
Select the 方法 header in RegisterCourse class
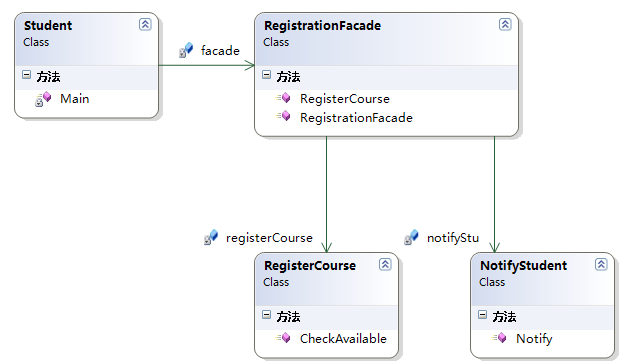point(288,316)
